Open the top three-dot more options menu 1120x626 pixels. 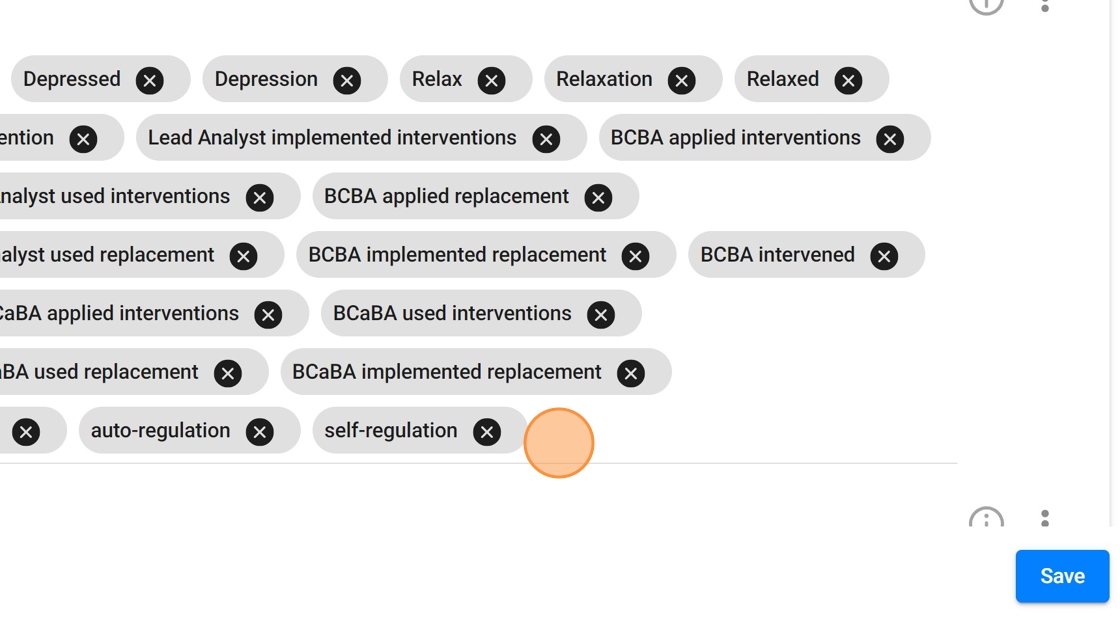[x=1045, y=5]
